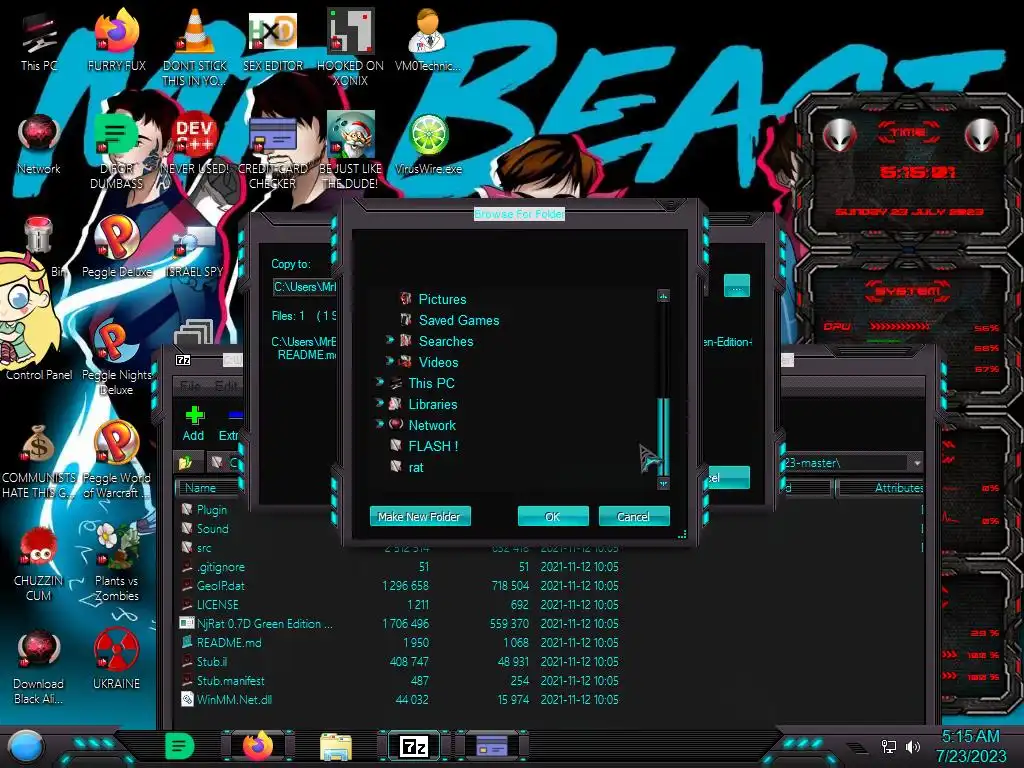
Task: Click the Copy to path field
Action: (x=304, y=287)
